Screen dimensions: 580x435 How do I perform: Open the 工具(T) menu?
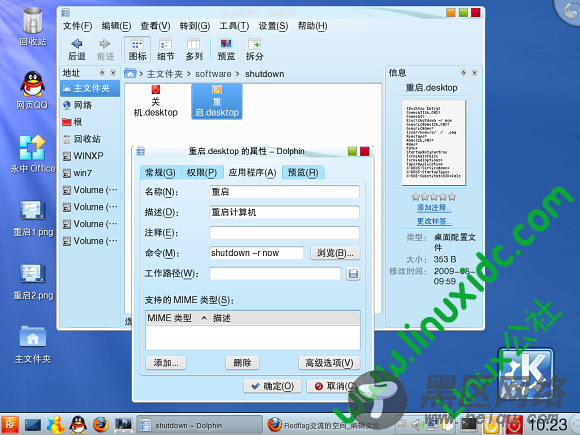234,26
